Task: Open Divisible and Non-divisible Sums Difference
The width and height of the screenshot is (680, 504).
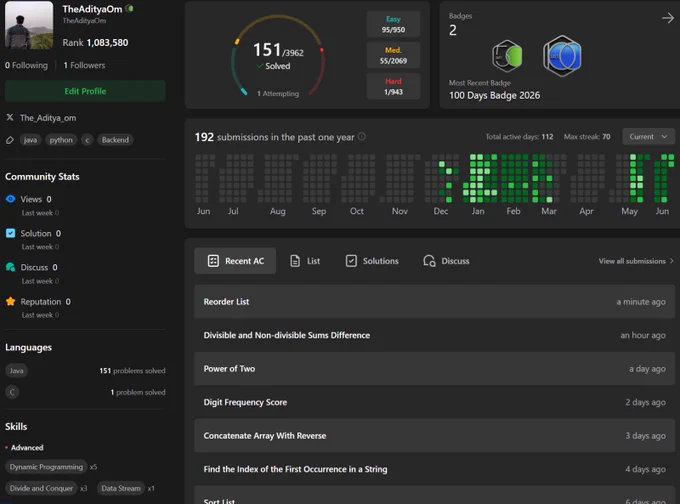Action: pos(434,335)
